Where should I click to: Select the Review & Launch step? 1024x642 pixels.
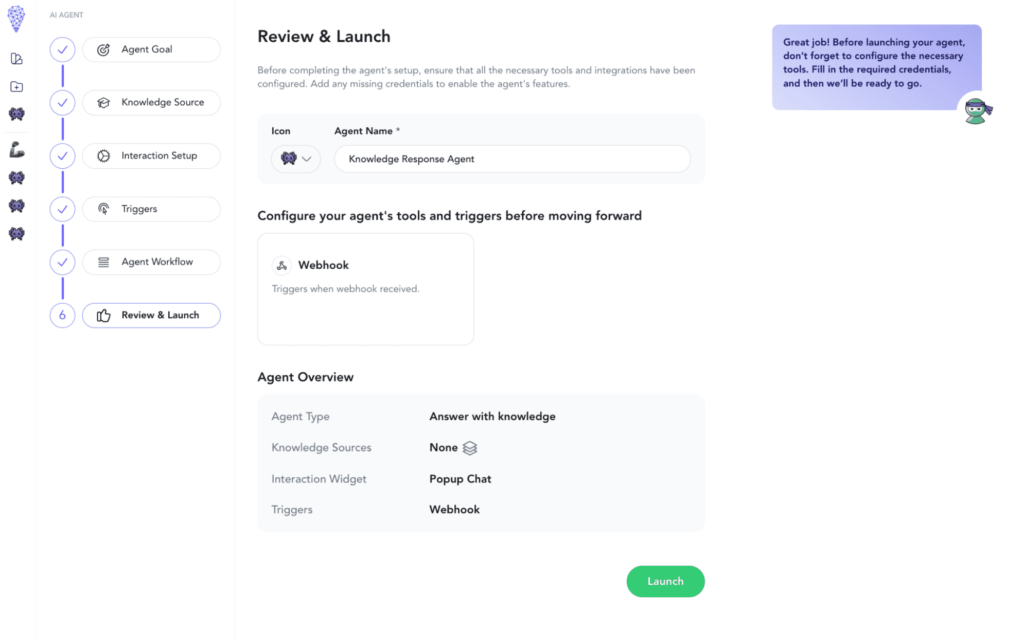(151, 314)
